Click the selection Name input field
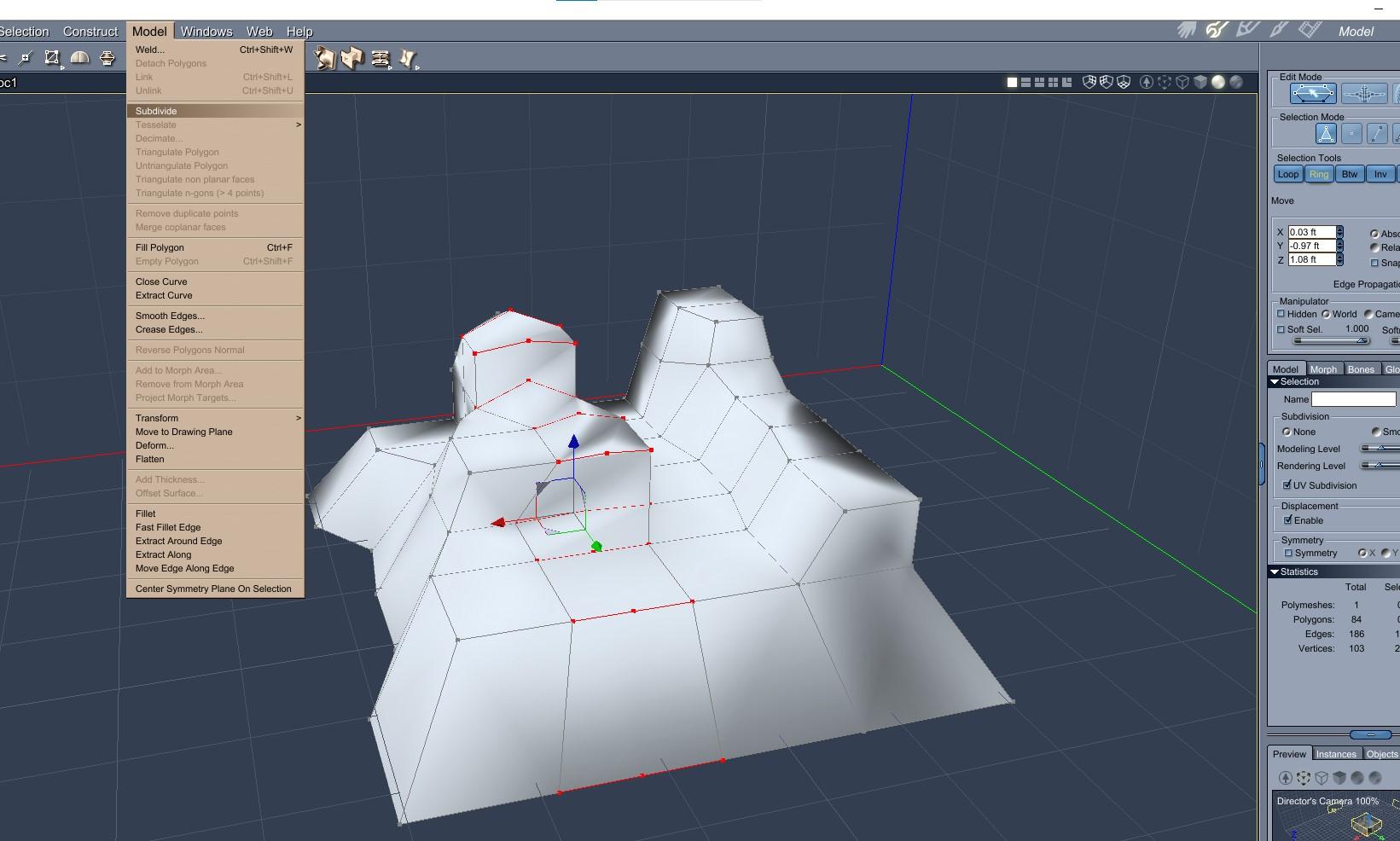 coord(1353,399)
